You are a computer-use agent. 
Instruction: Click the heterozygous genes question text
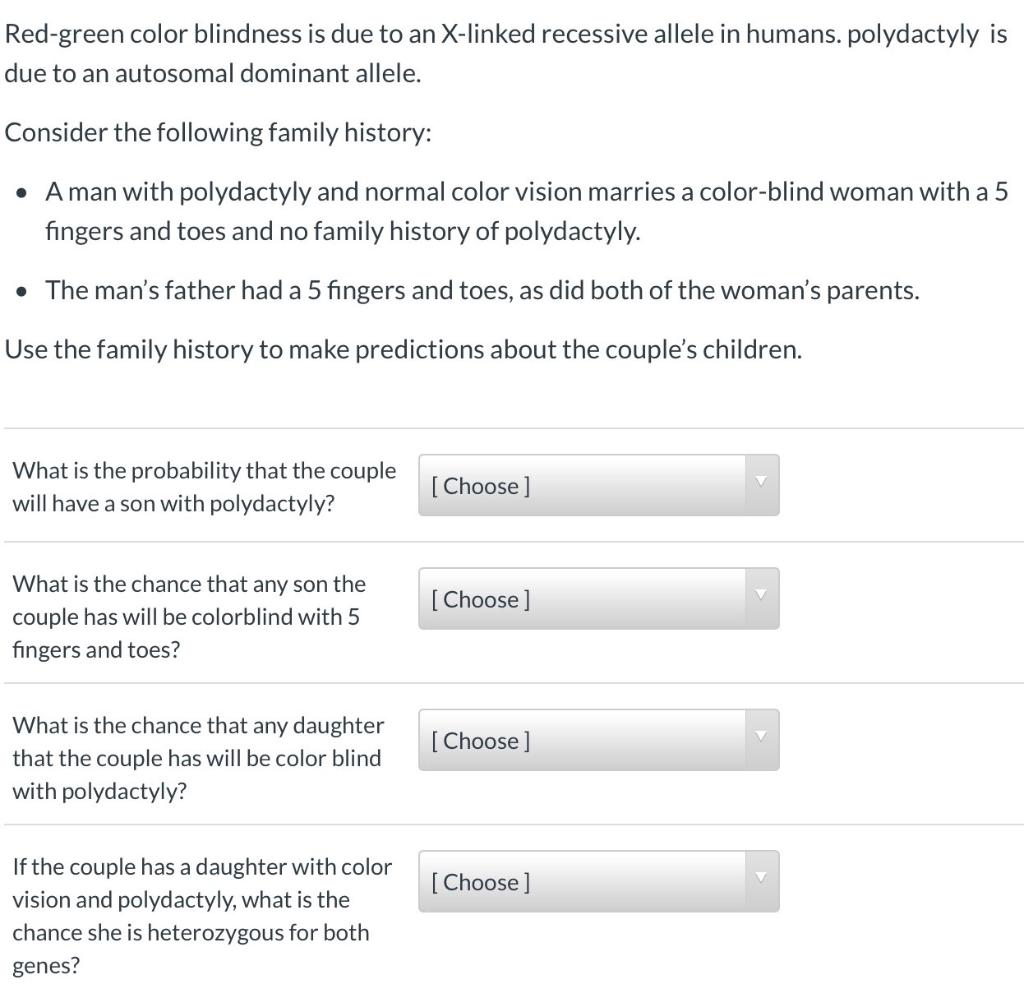tap(203, 915)
